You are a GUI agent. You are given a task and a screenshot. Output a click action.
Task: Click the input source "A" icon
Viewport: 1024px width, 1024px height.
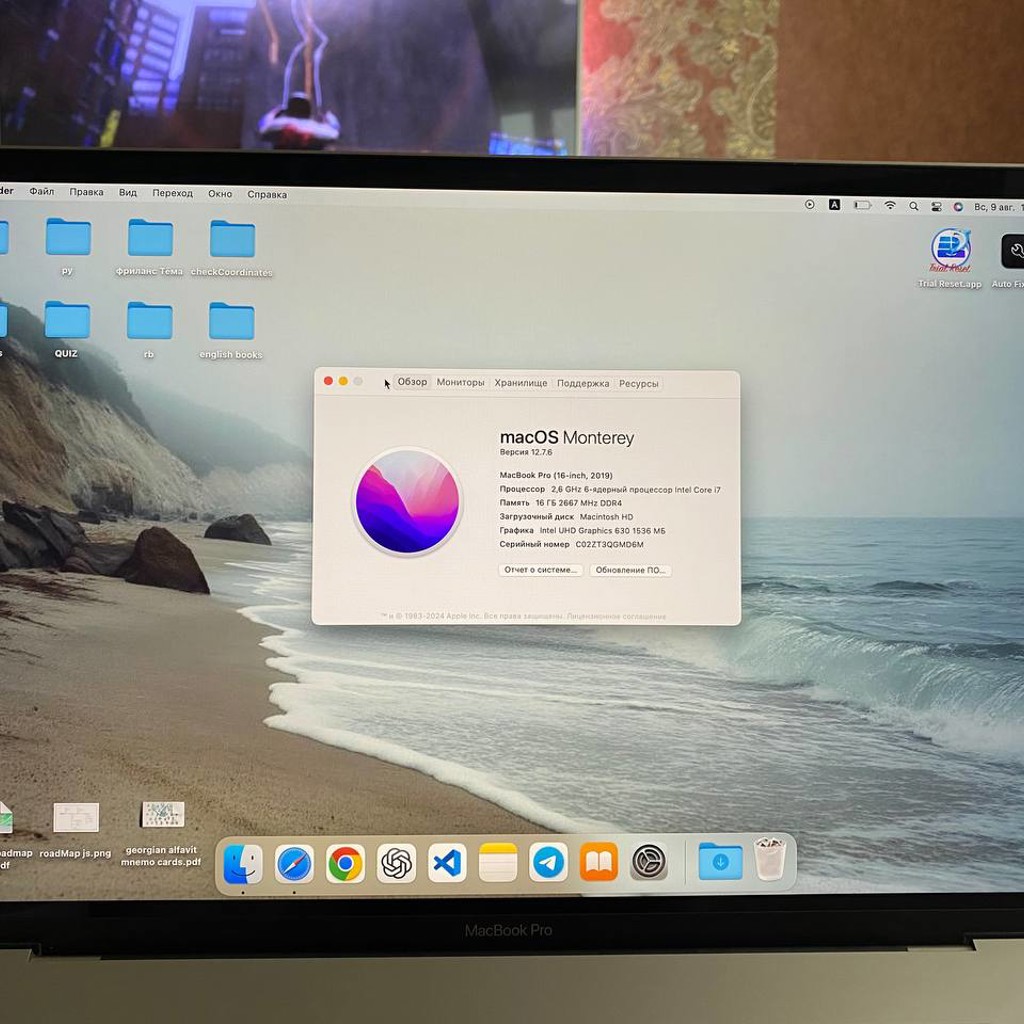[835, 204]
